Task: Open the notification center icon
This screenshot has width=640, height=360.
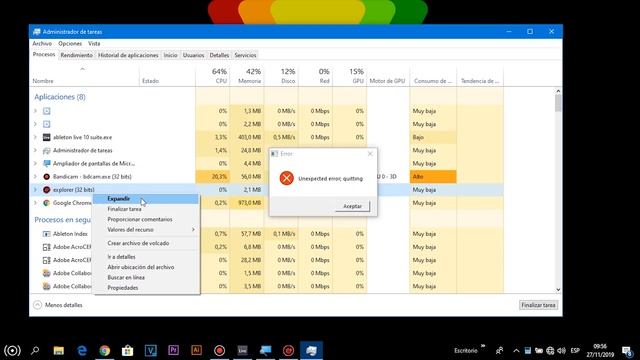Action: pos(627,351)
